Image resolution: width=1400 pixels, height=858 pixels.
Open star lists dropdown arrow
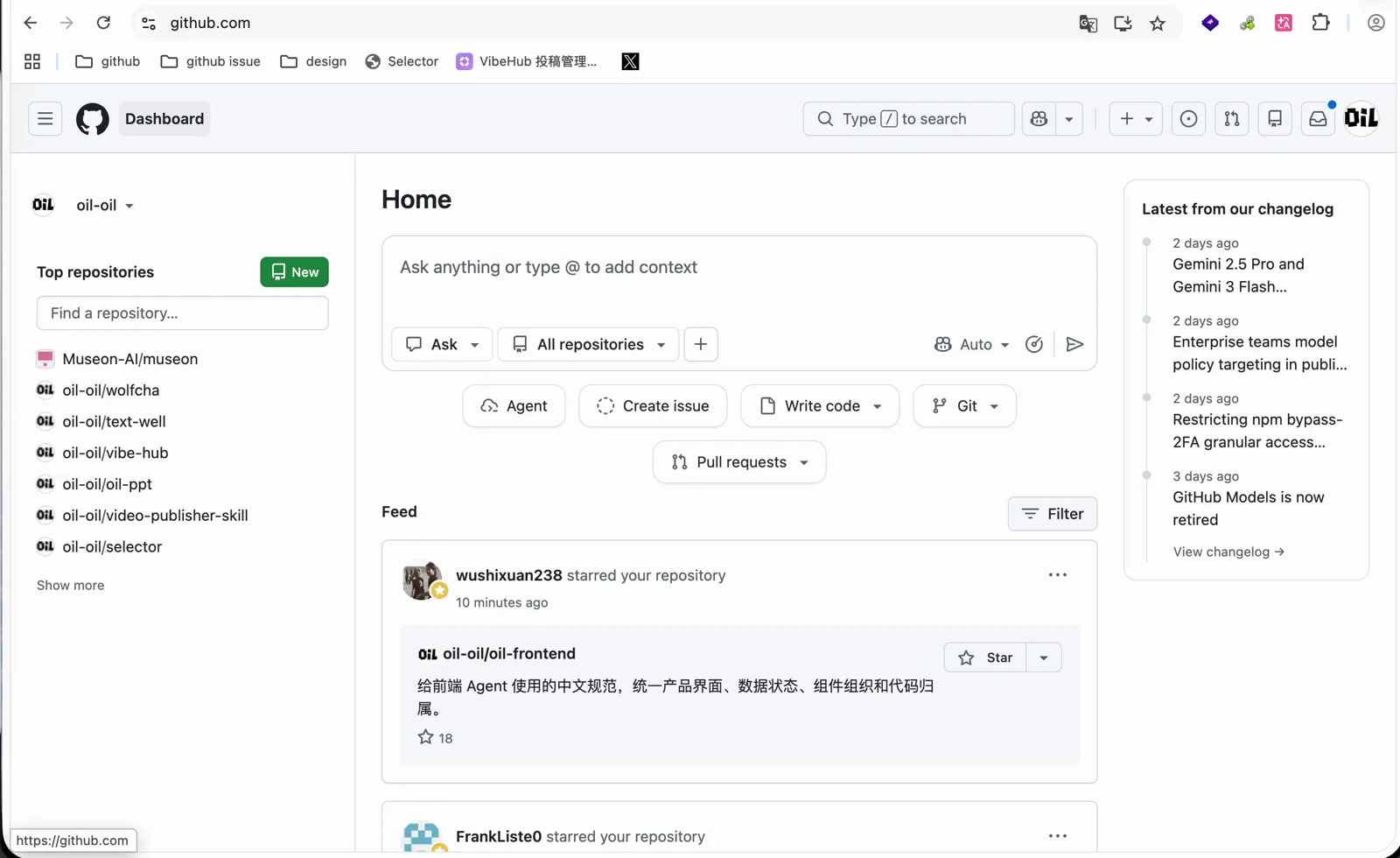click(x=1044, y=658)
